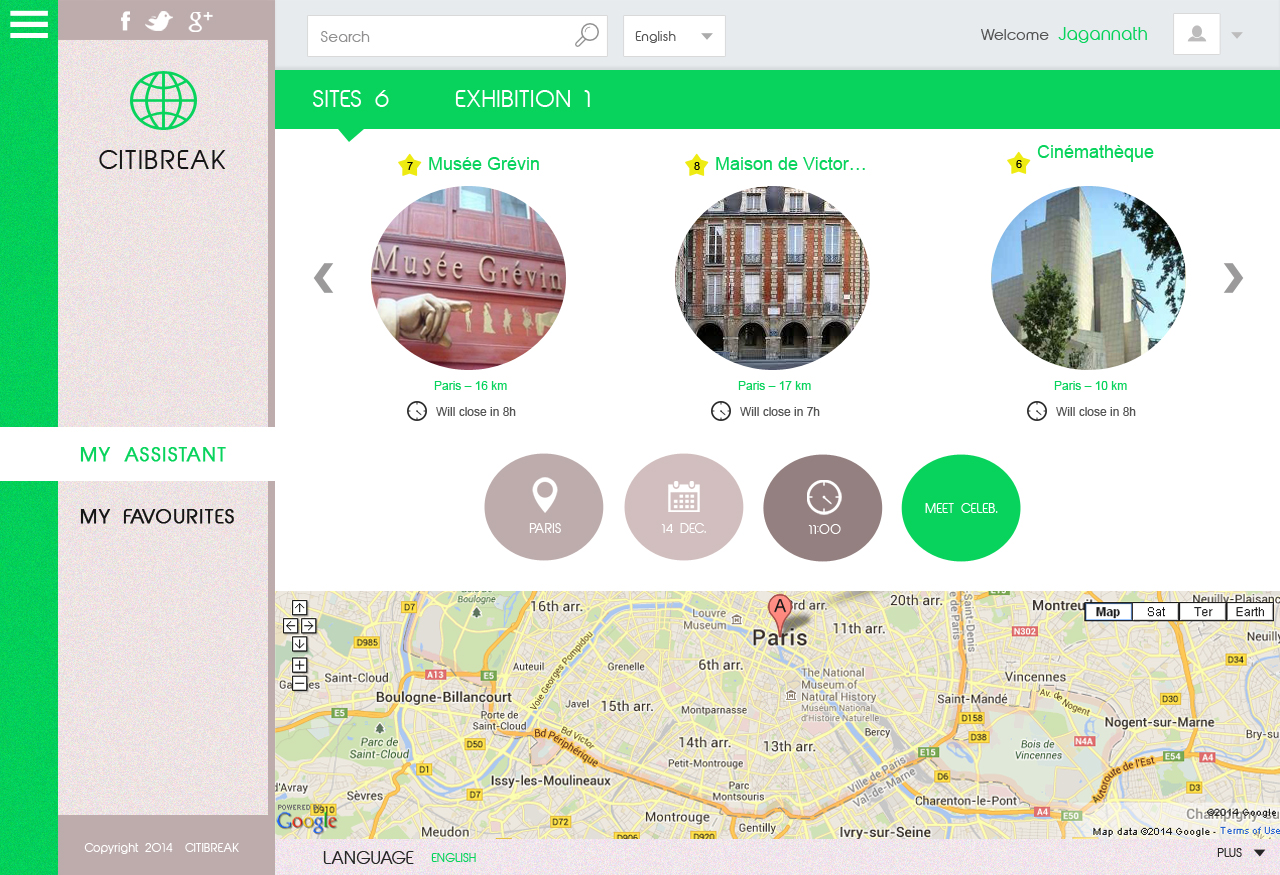1280x875 pixels.
Task: Click the star rating on Maison de Victor
Action: click(696, 165)
